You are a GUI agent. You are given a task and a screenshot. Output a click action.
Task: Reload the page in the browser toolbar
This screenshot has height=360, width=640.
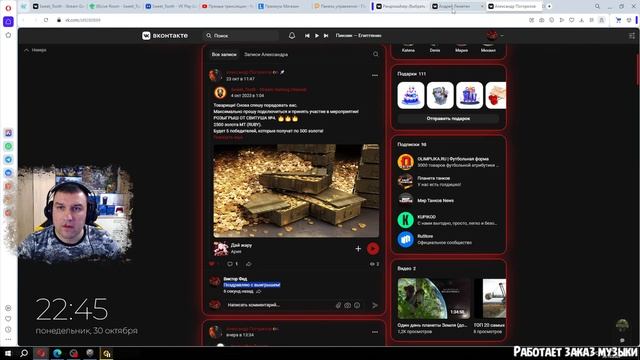coord(46,20)
